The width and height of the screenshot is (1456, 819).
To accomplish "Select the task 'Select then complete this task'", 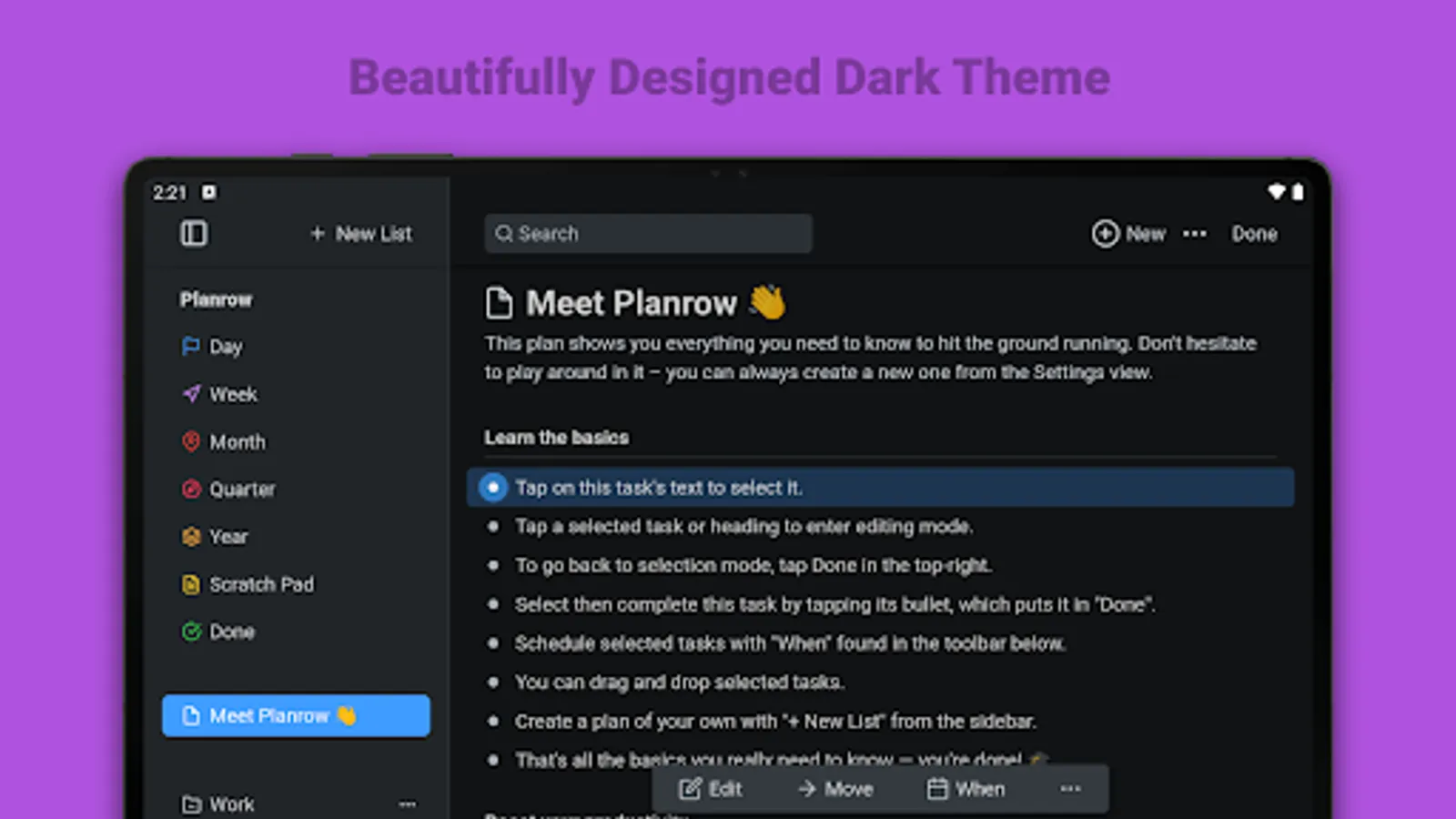I will (x=834, y=604).
